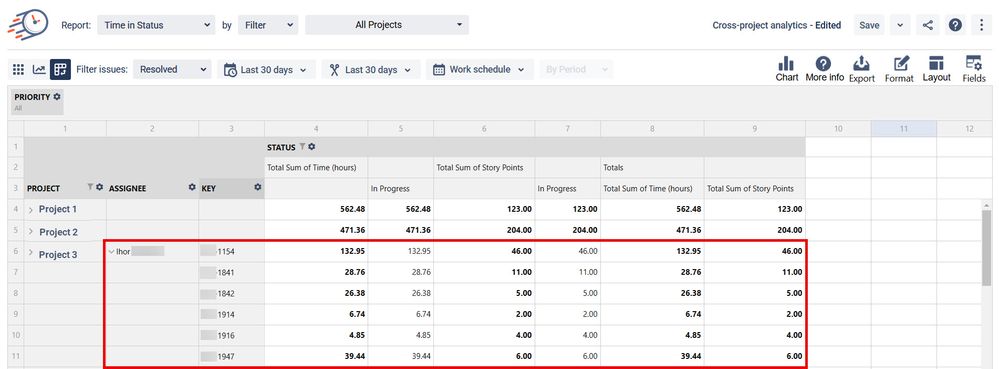The width and height of the screenshot is (999, 369).
Task: Expand the Project 1 row
Action: click(31, 210)
